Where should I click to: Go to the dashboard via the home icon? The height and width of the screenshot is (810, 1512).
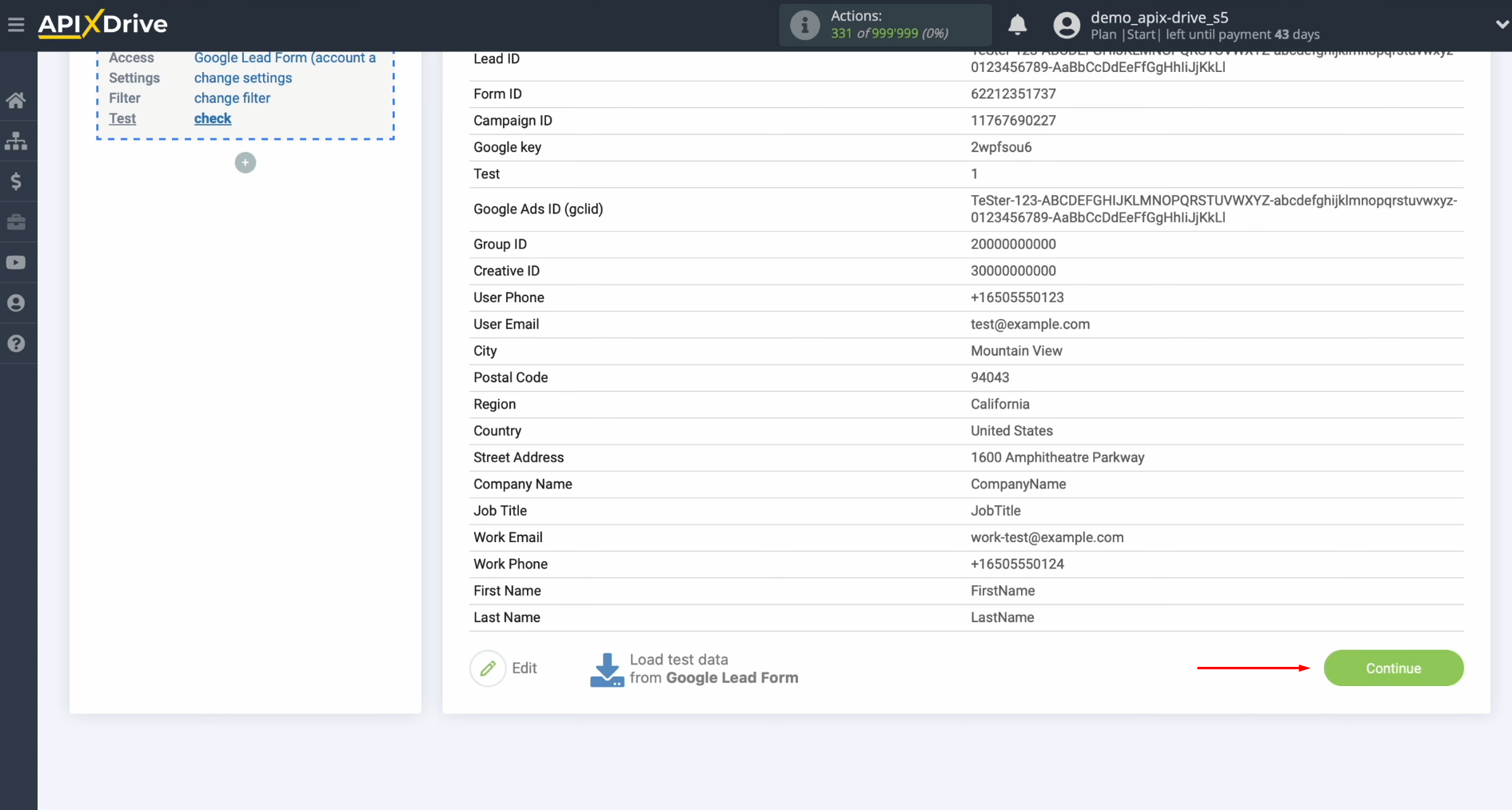(17, 100)
